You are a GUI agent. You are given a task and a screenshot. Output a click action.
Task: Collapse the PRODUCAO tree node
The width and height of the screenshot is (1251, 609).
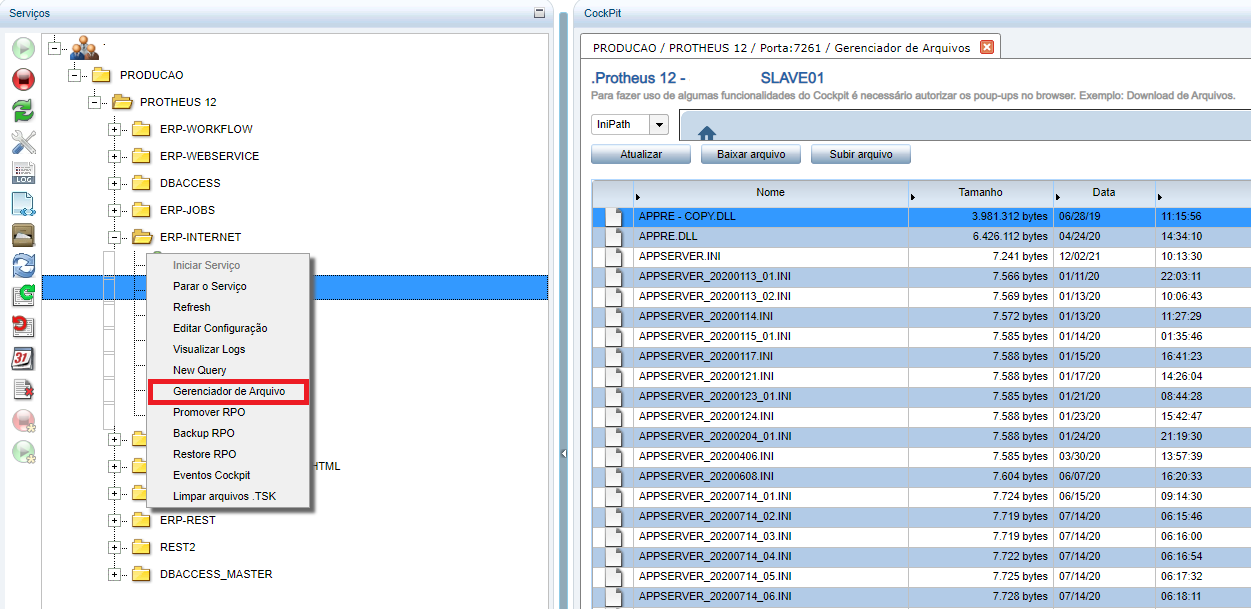click(x=74, y=75)
